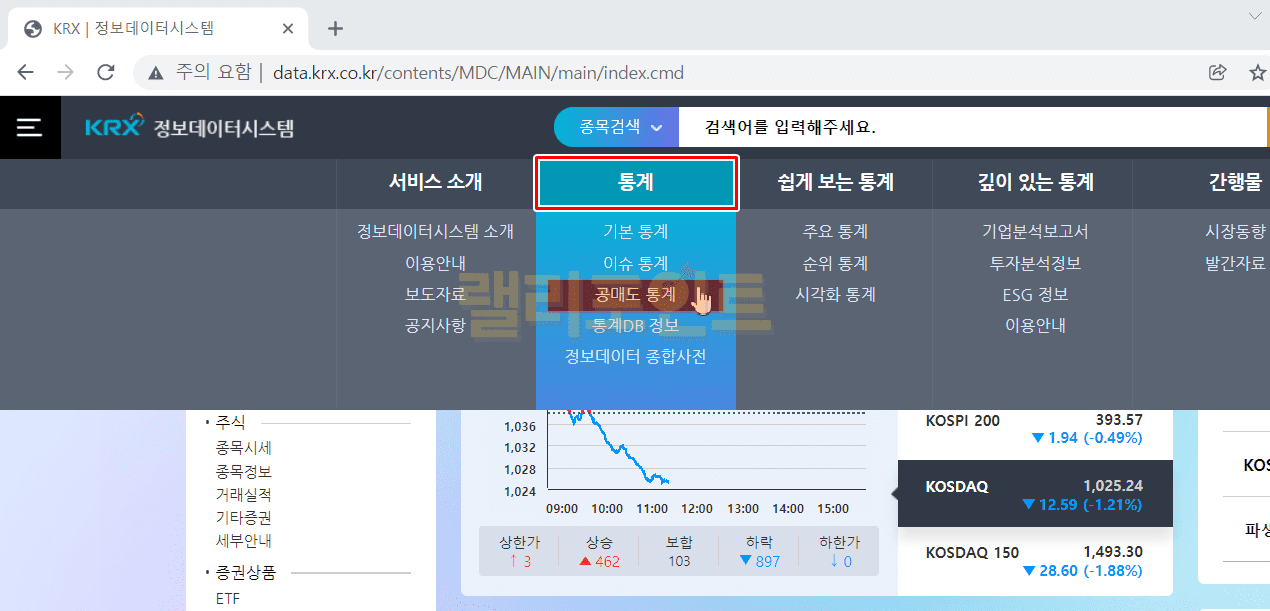Select the 통계 main menu
1270x611 pixels.
(x=636, y=182)
